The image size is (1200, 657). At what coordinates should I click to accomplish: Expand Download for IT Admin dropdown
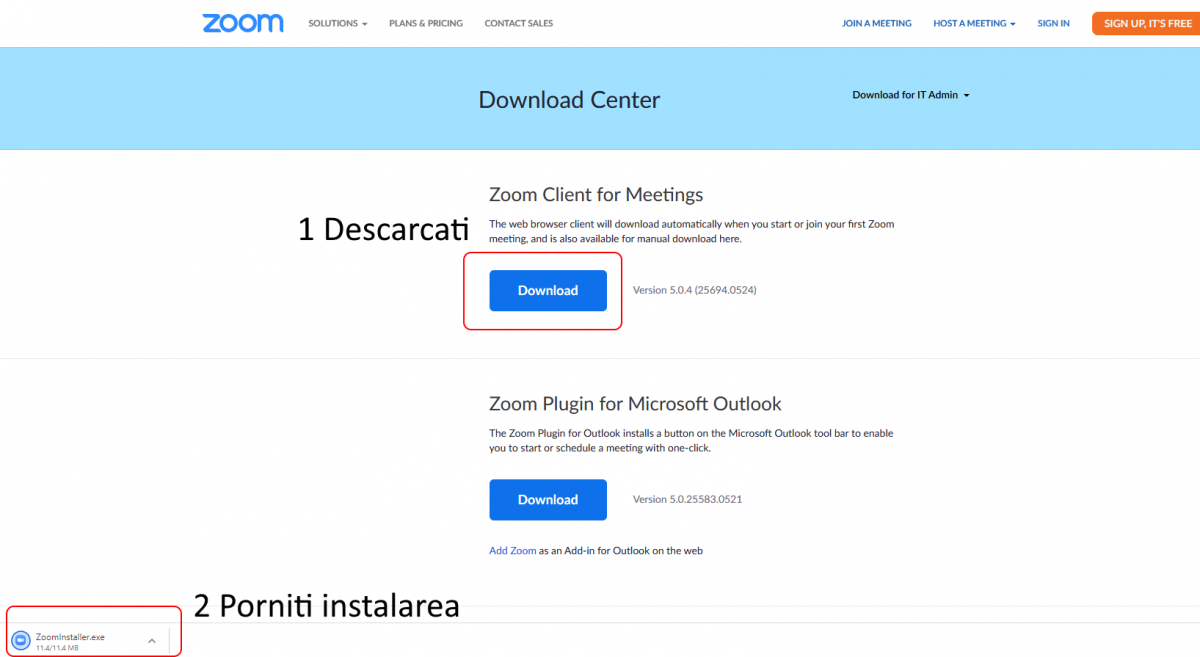point(910,95)
